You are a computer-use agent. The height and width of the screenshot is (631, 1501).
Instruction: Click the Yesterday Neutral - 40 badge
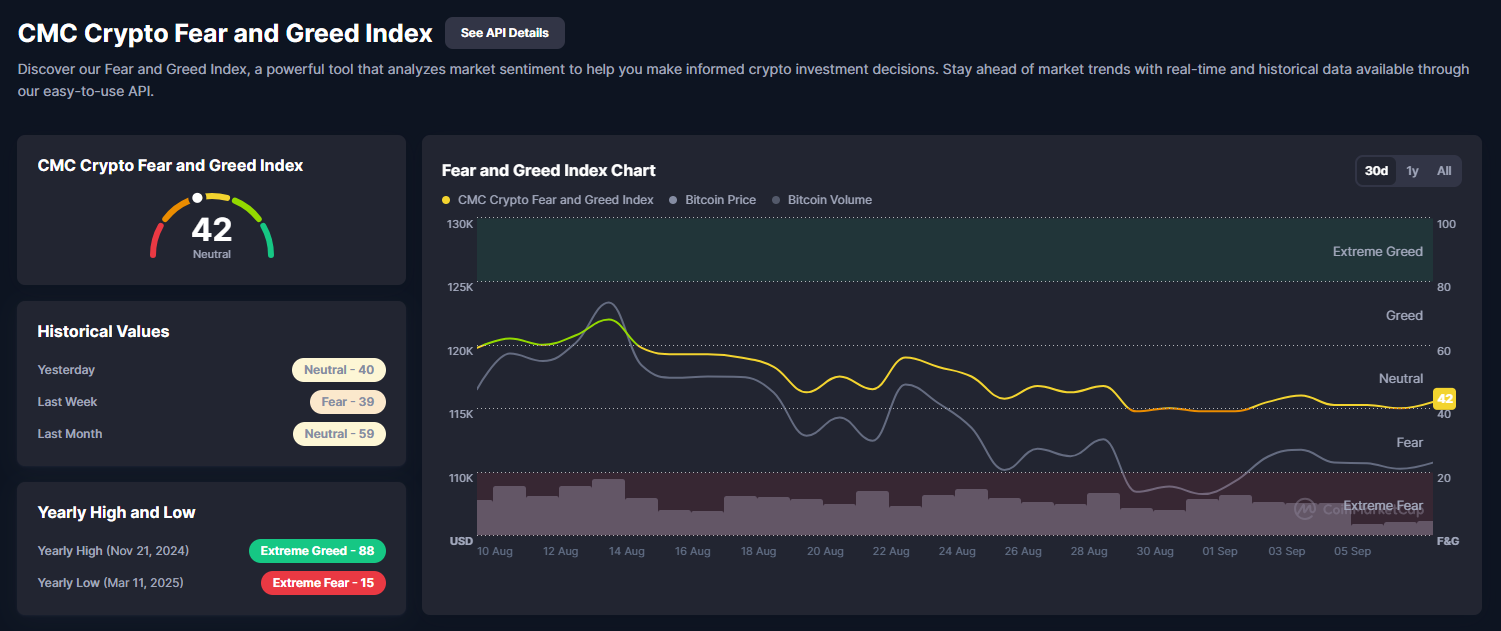tap(338, 370)
